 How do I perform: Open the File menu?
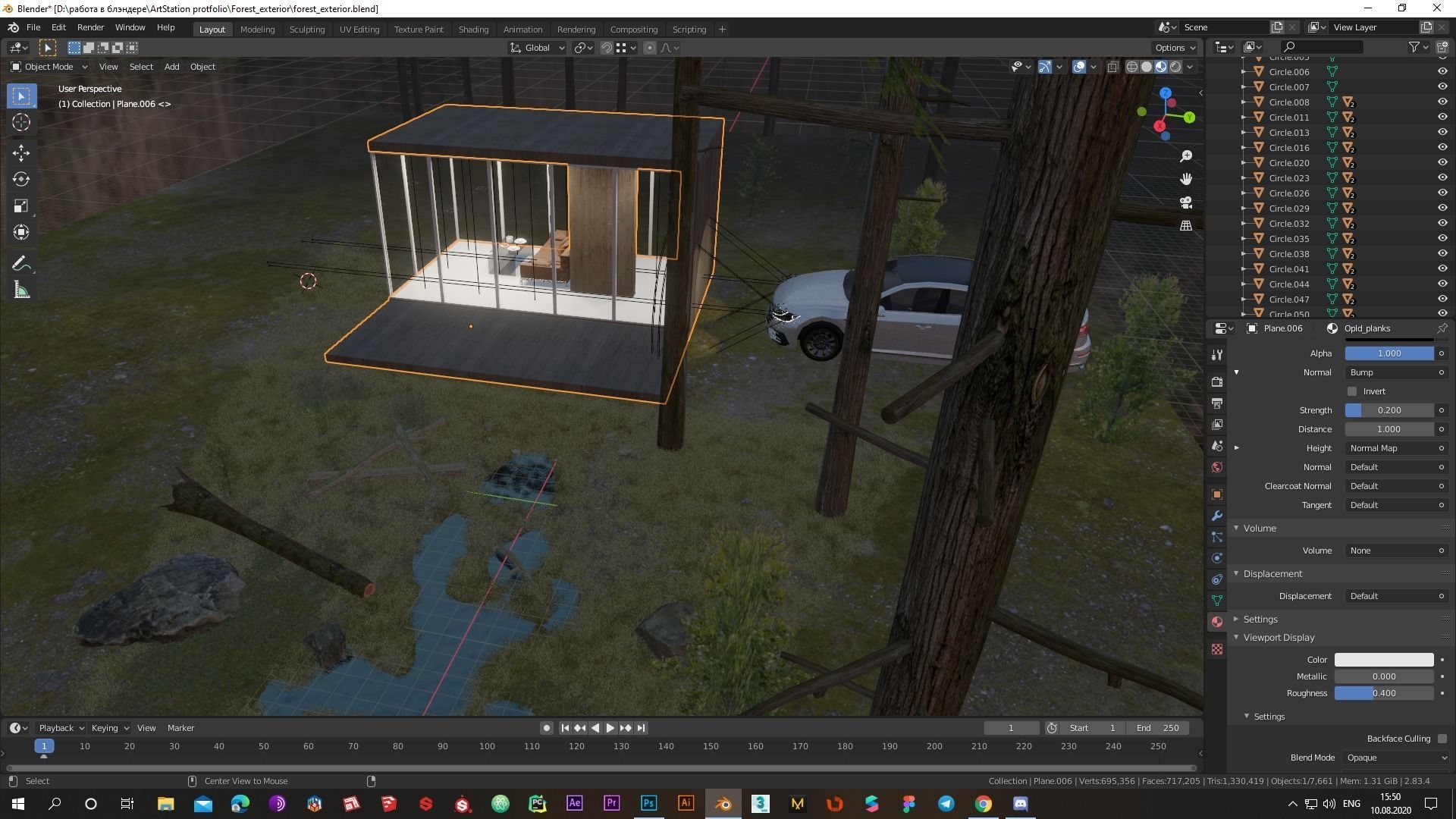[x=33, y=27]
